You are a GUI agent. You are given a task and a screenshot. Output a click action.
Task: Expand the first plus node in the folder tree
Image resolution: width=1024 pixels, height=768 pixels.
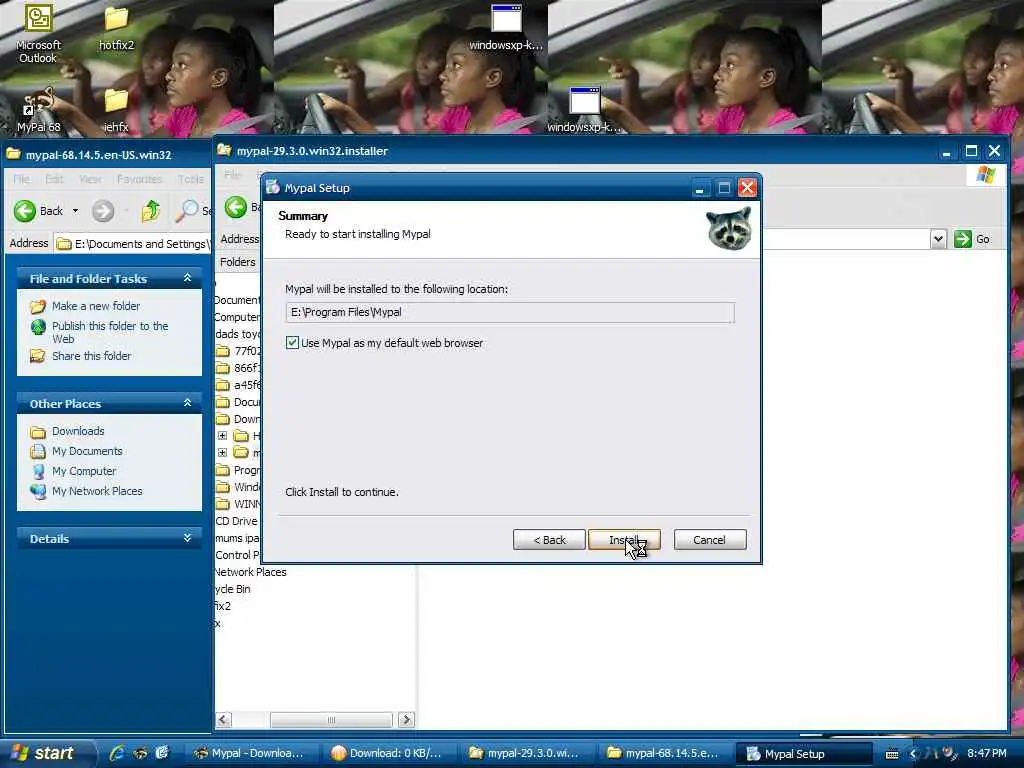pos(222,436)
